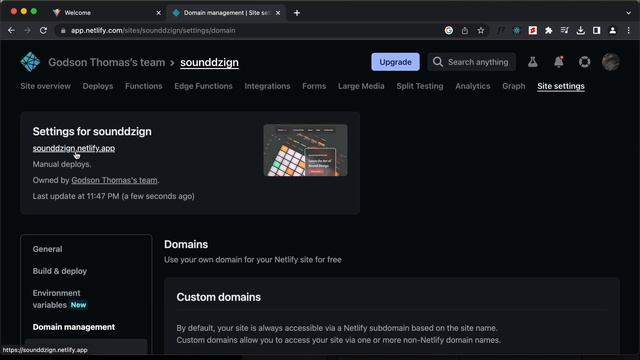Open Godson Thomas's team owner link
The image size is (640, 360).
pyautogui.click(x=114, y=180)
